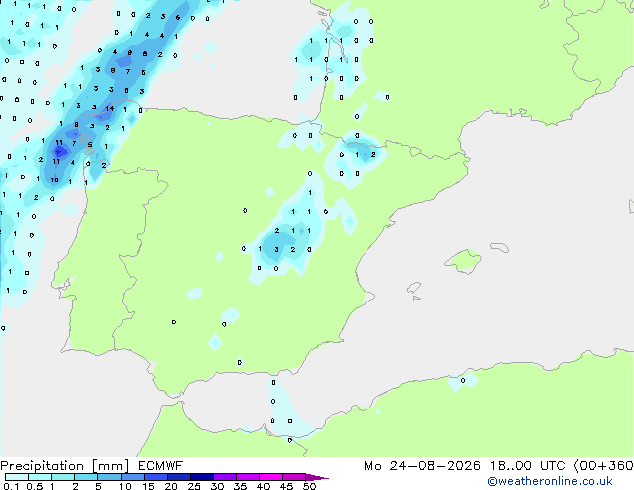The height and width of the screenshot is (490, 634).
Task: Click the legend arrow tip above 50 mm
Action: click(x=317, y=477)
